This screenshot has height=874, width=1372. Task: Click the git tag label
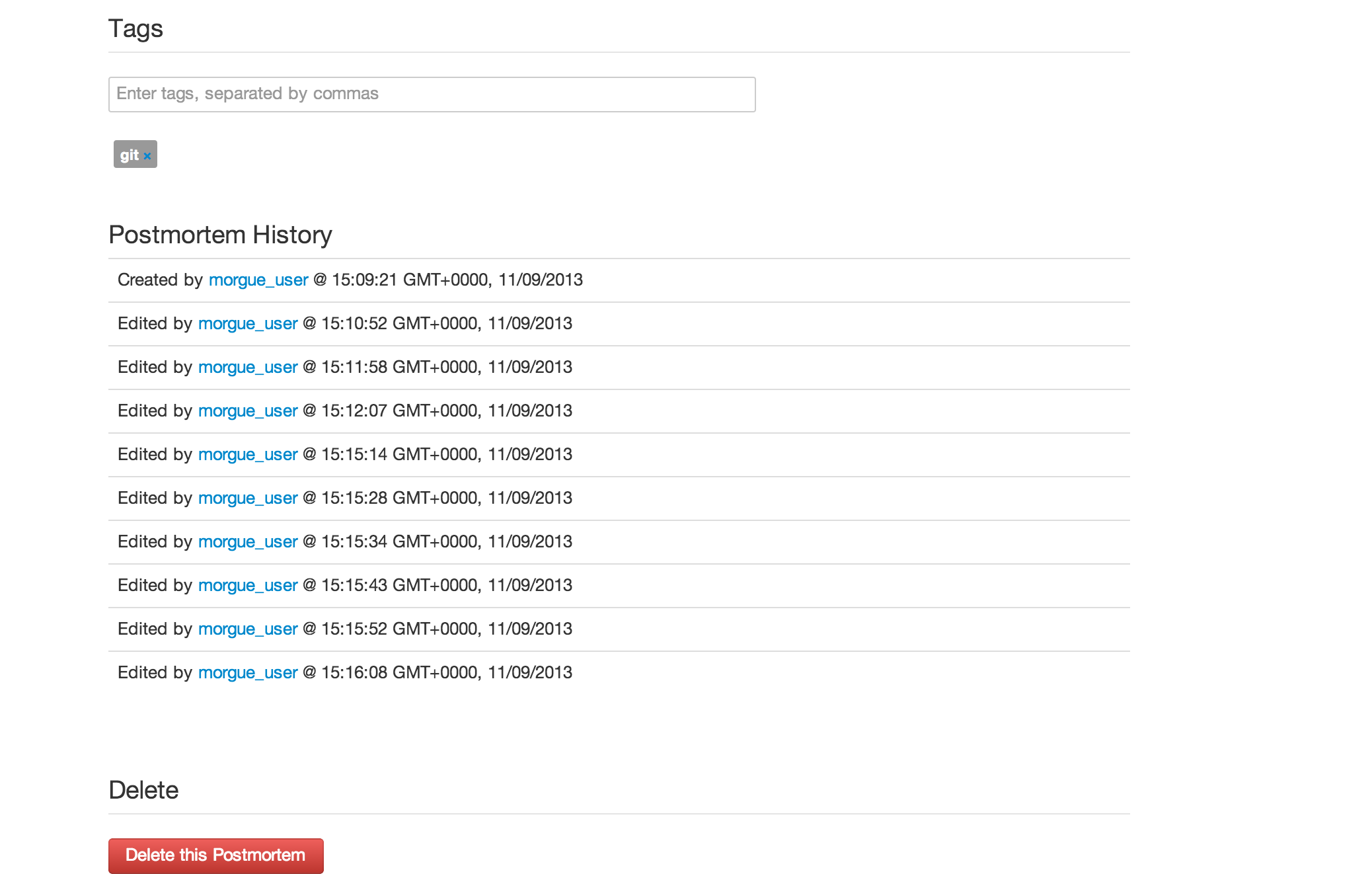click(129, 155)
